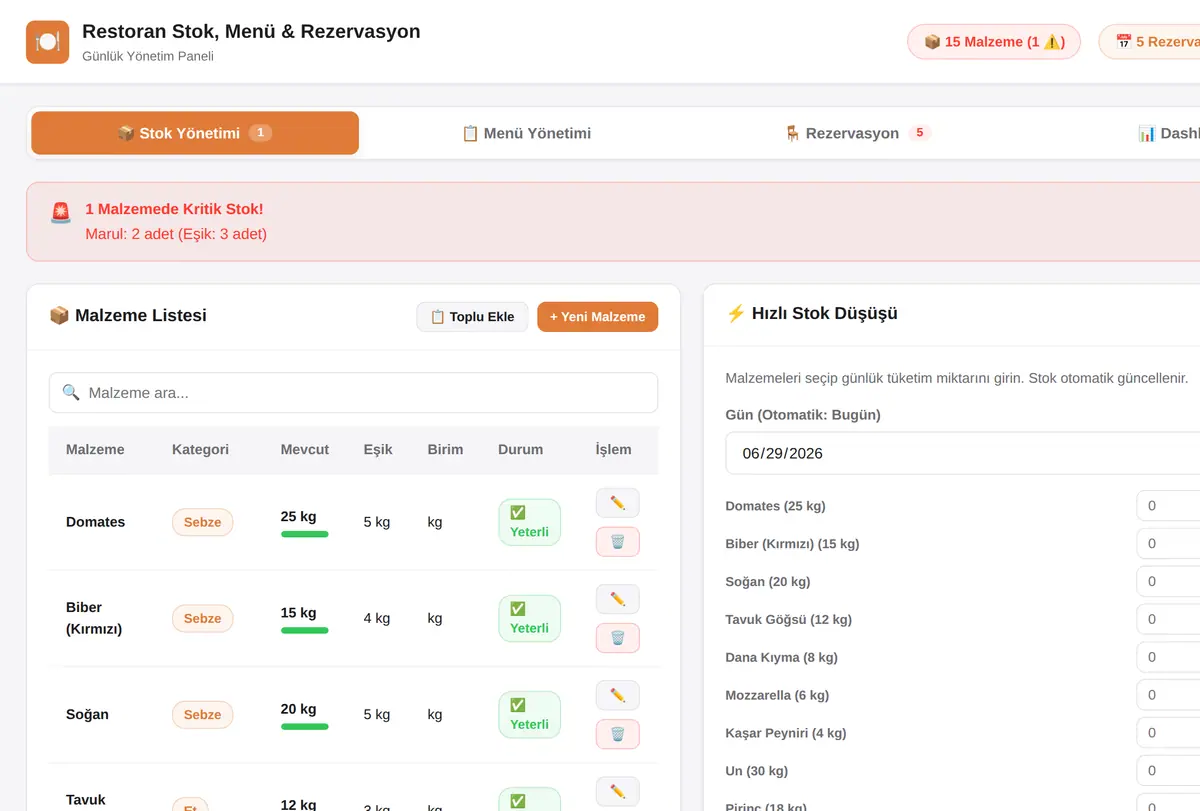Click the restaurant plate logo icon
Screen dimensions: 1200x811
pyautogui.click(x=48, y=42)
